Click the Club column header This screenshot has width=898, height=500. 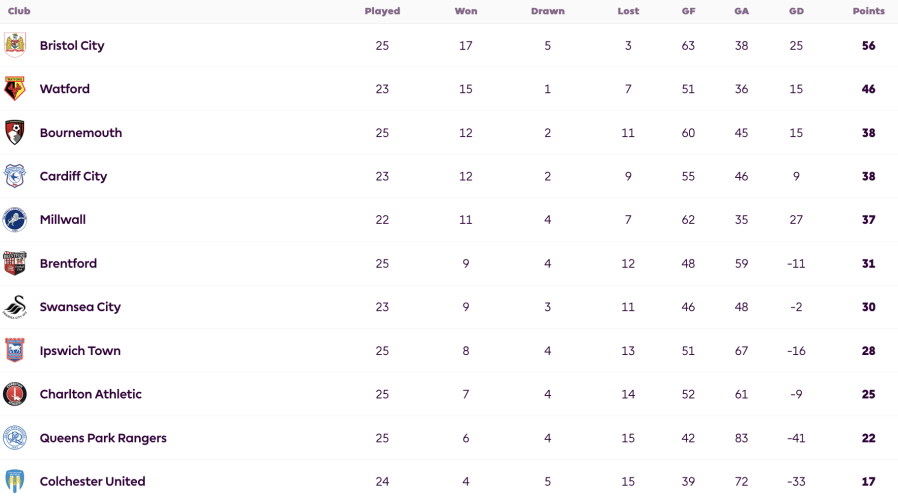(19, 11)
